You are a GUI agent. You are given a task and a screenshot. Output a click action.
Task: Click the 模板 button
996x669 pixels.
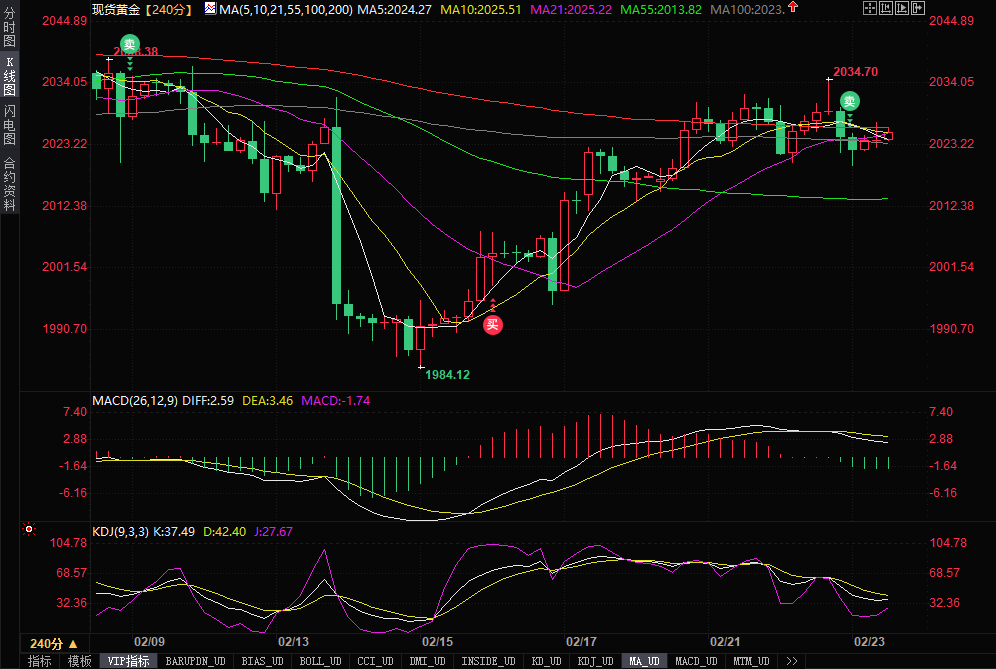point(79,661)
